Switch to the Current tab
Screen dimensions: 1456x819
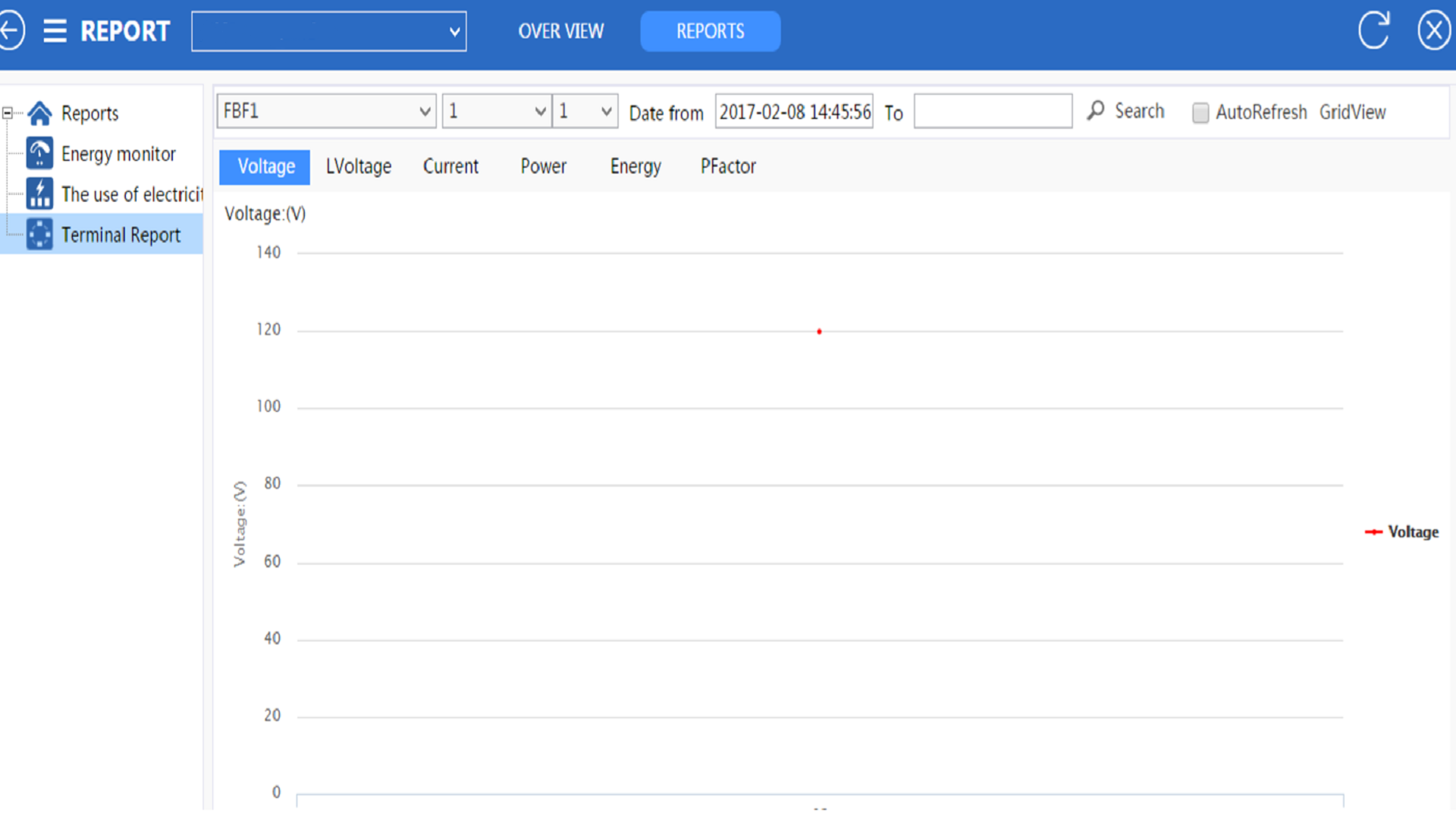tap(450, 167)
